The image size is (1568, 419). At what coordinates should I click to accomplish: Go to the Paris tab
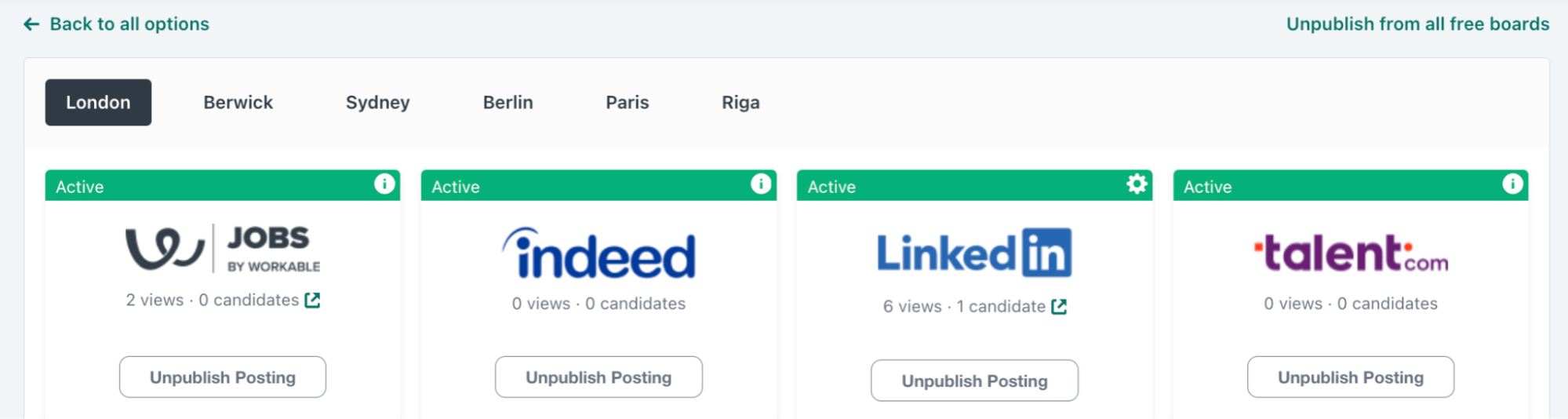click(627, 103)
